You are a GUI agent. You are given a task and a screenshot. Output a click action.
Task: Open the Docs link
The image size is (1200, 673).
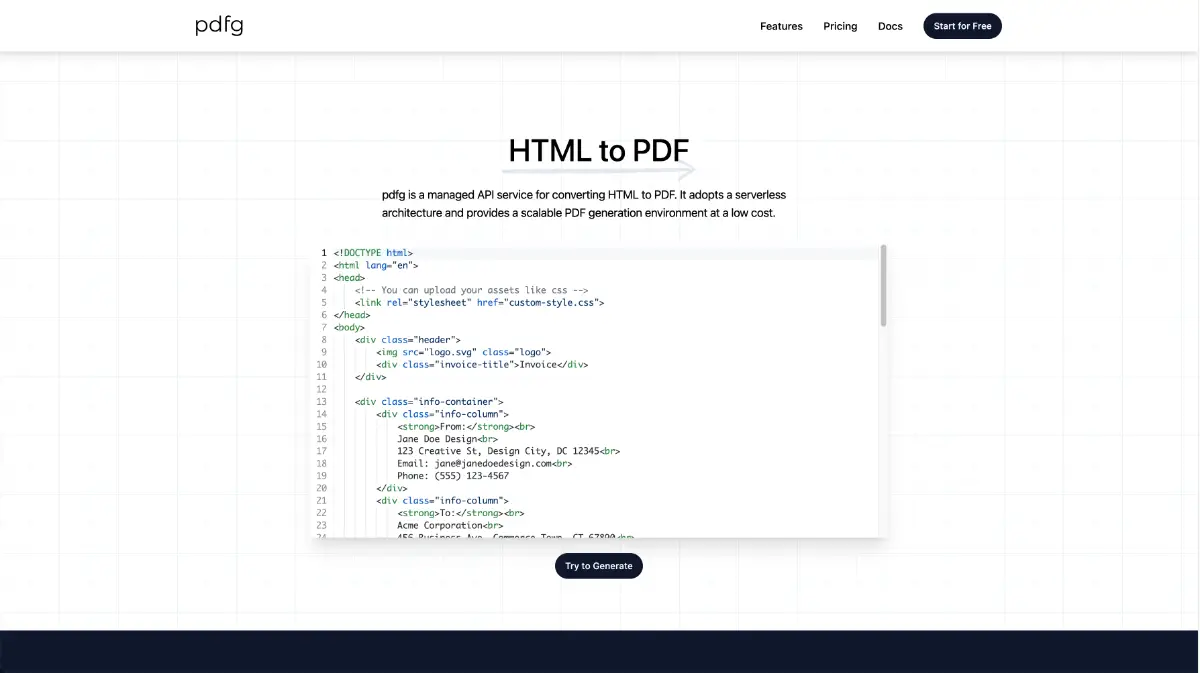[890, 26]
